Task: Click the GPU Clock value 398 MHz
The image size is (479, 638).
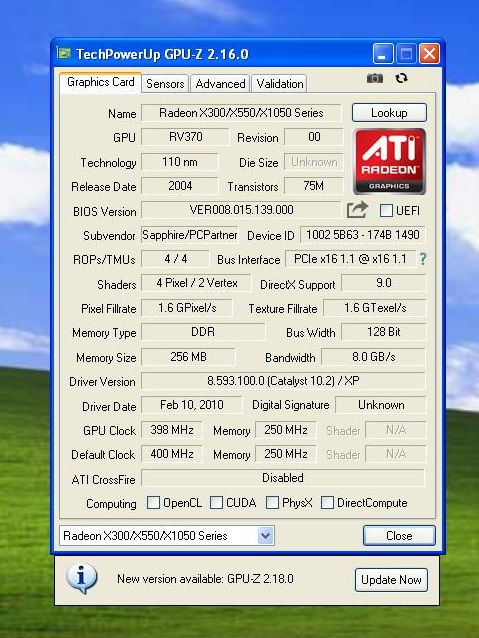Action: [171, 430]
